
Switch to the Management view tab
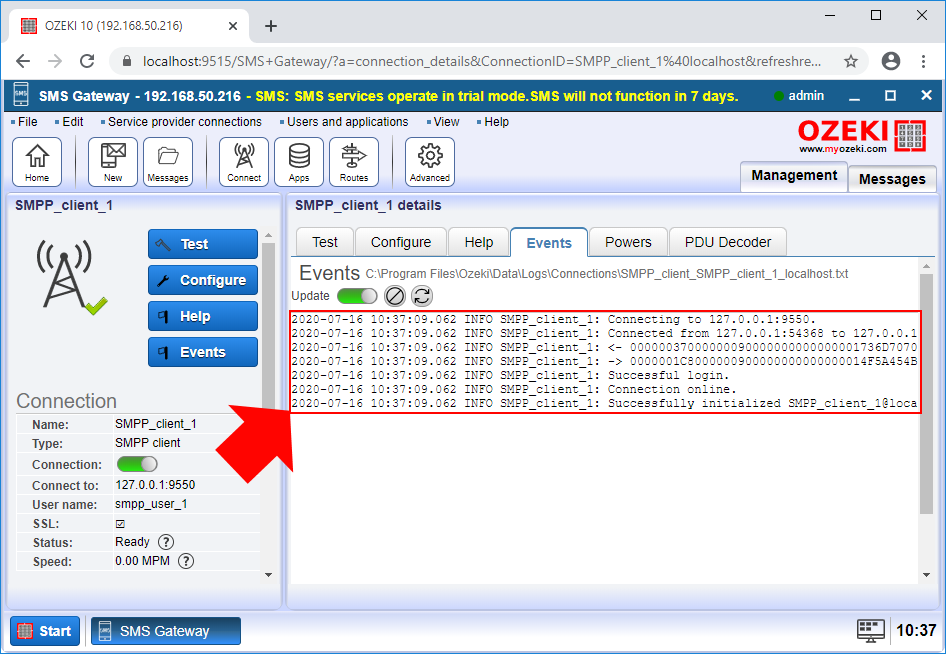point(794,176)
